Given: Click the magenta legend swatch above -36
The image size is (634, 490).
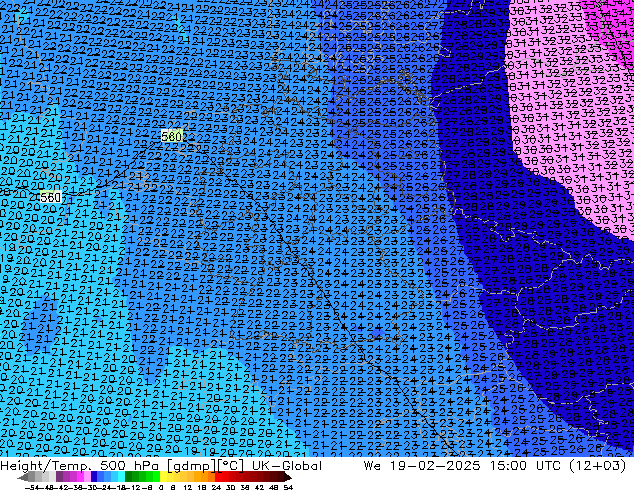Looking at the screenshot, I should (80, 476).
